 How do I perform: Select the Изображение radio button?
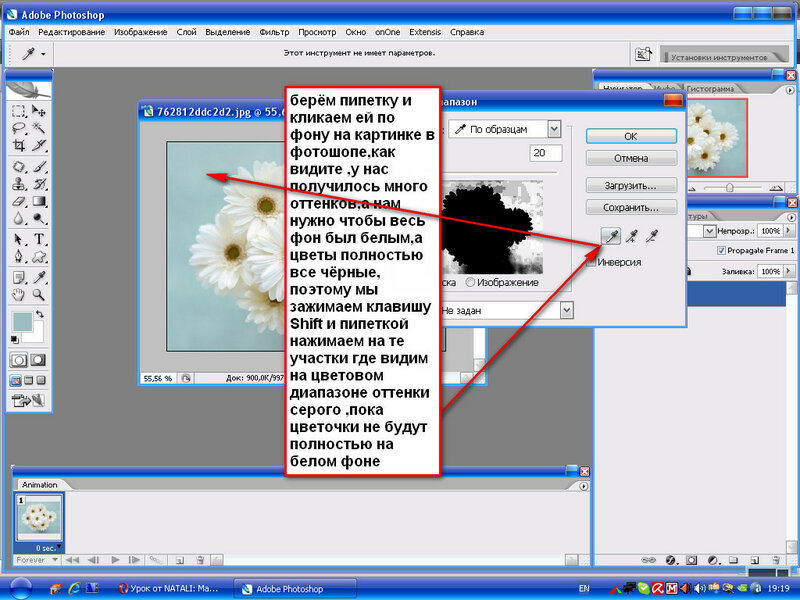(470, 282)
